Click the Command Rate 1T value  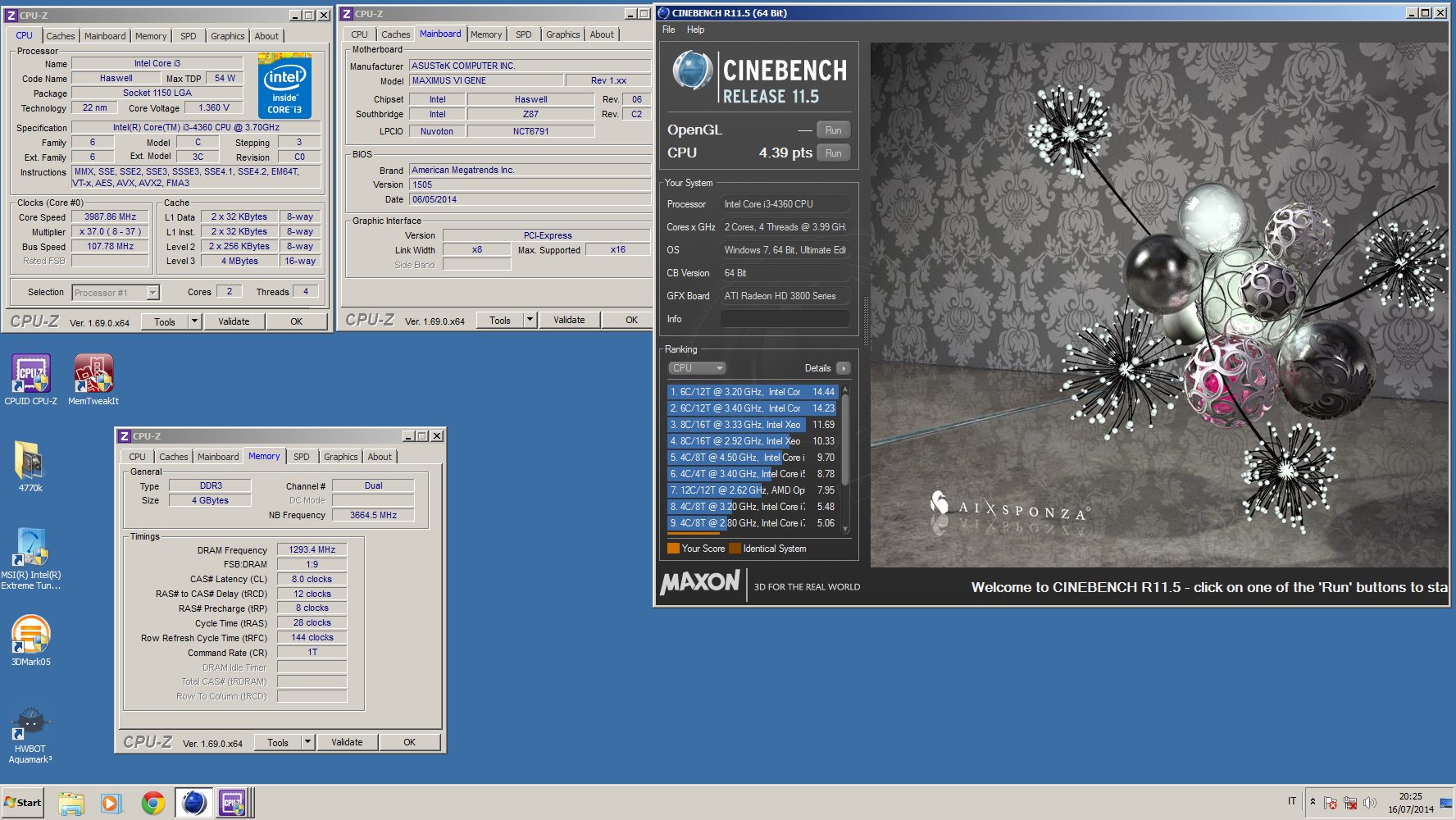coord(312,652)
